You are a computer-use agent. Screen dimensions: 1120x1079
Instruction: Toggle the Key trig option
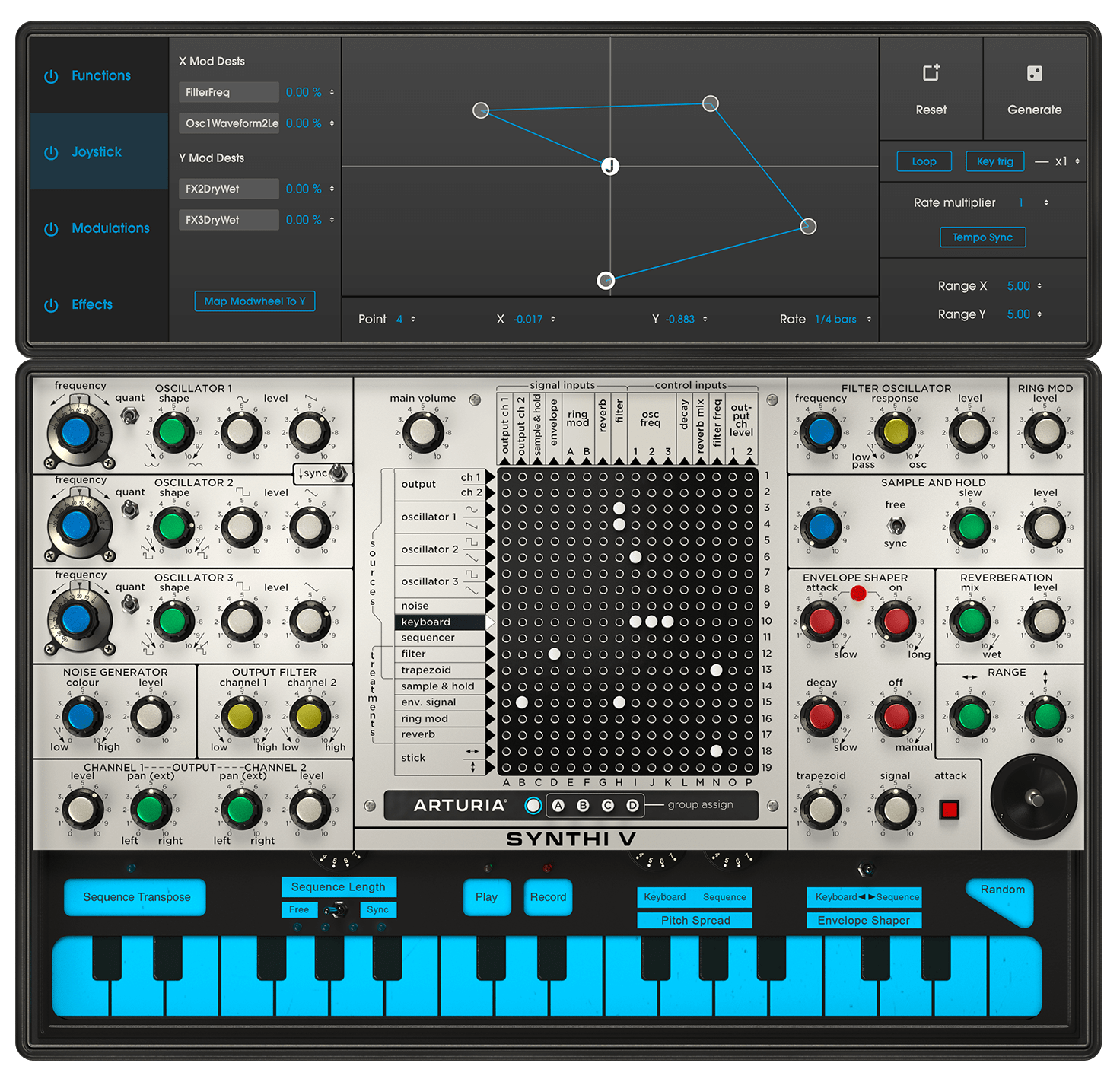[994, 161]
